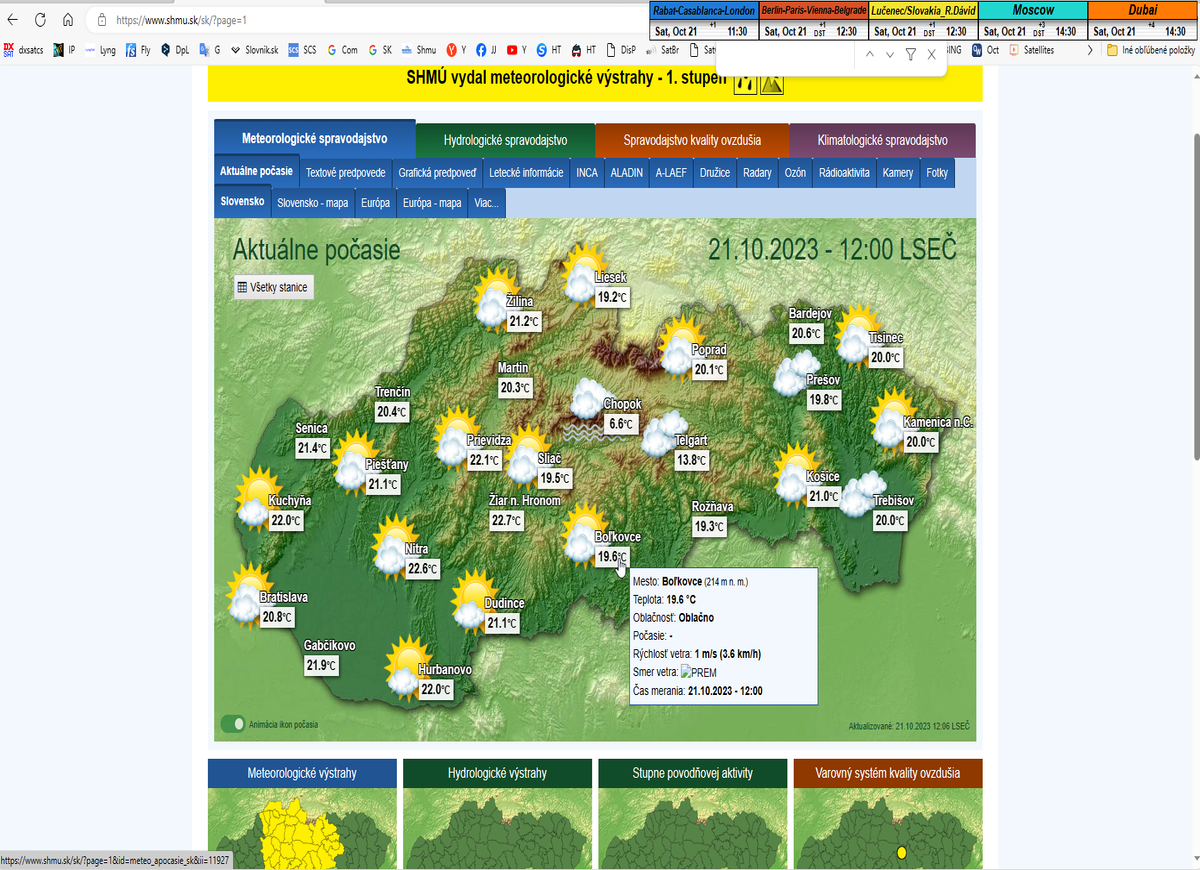Click the rain warning icon in yellow banner
Image resolution: width=1200 pixels, height=870 pixels.
click(x=745, y=83)
